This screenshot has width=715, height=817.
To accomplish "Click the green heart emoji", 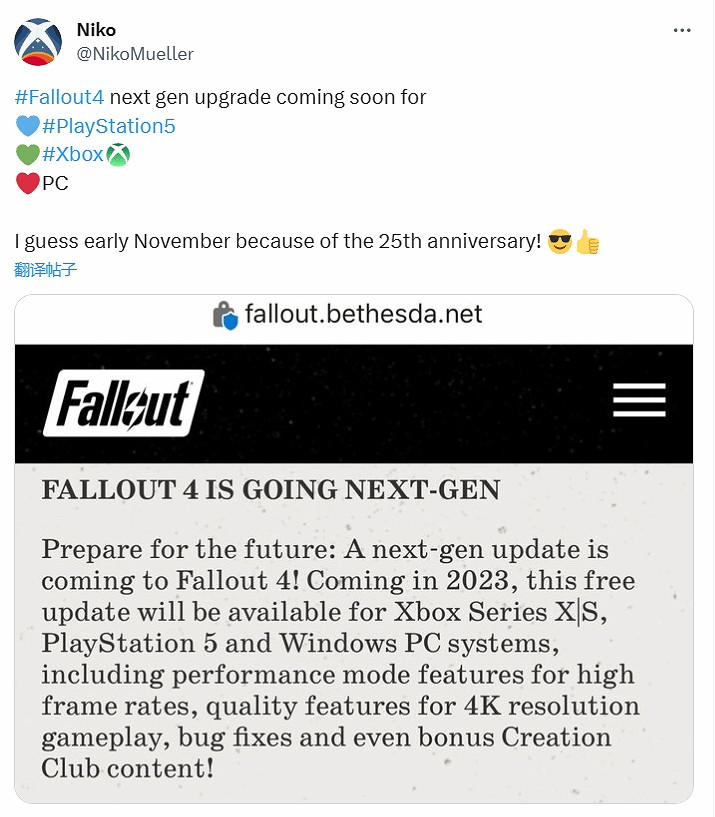I will click(27, 155).
